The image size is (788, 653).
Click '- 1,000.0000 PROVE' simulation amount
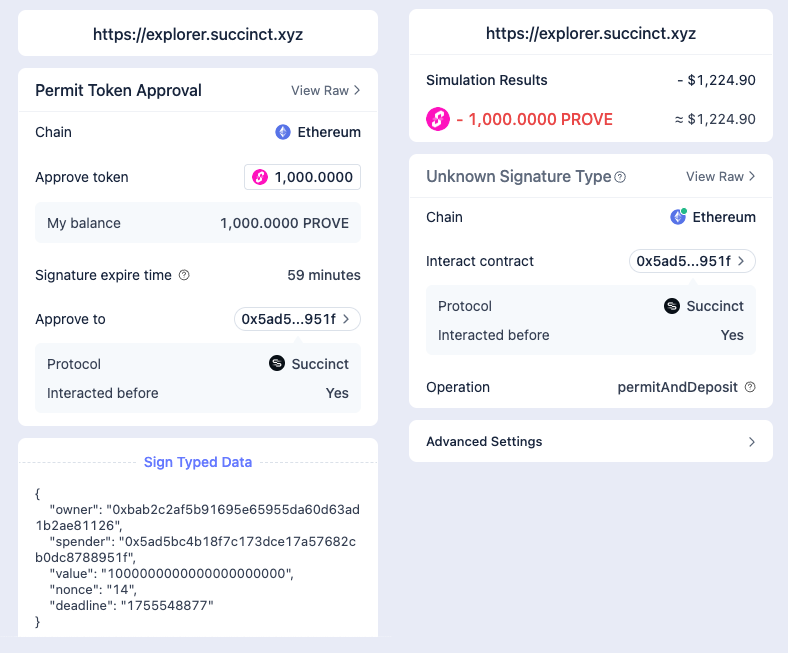pos(535,119)
